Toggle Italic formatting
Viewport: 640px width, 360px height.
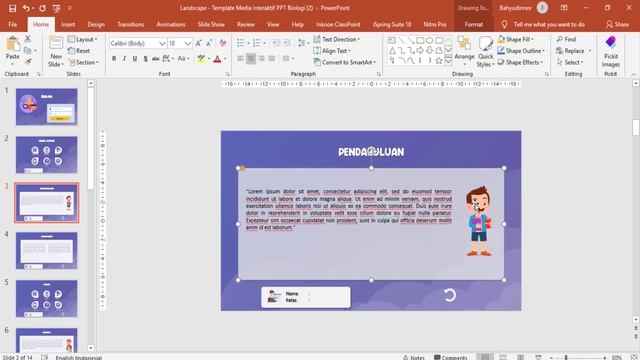(x=124, y=59)
